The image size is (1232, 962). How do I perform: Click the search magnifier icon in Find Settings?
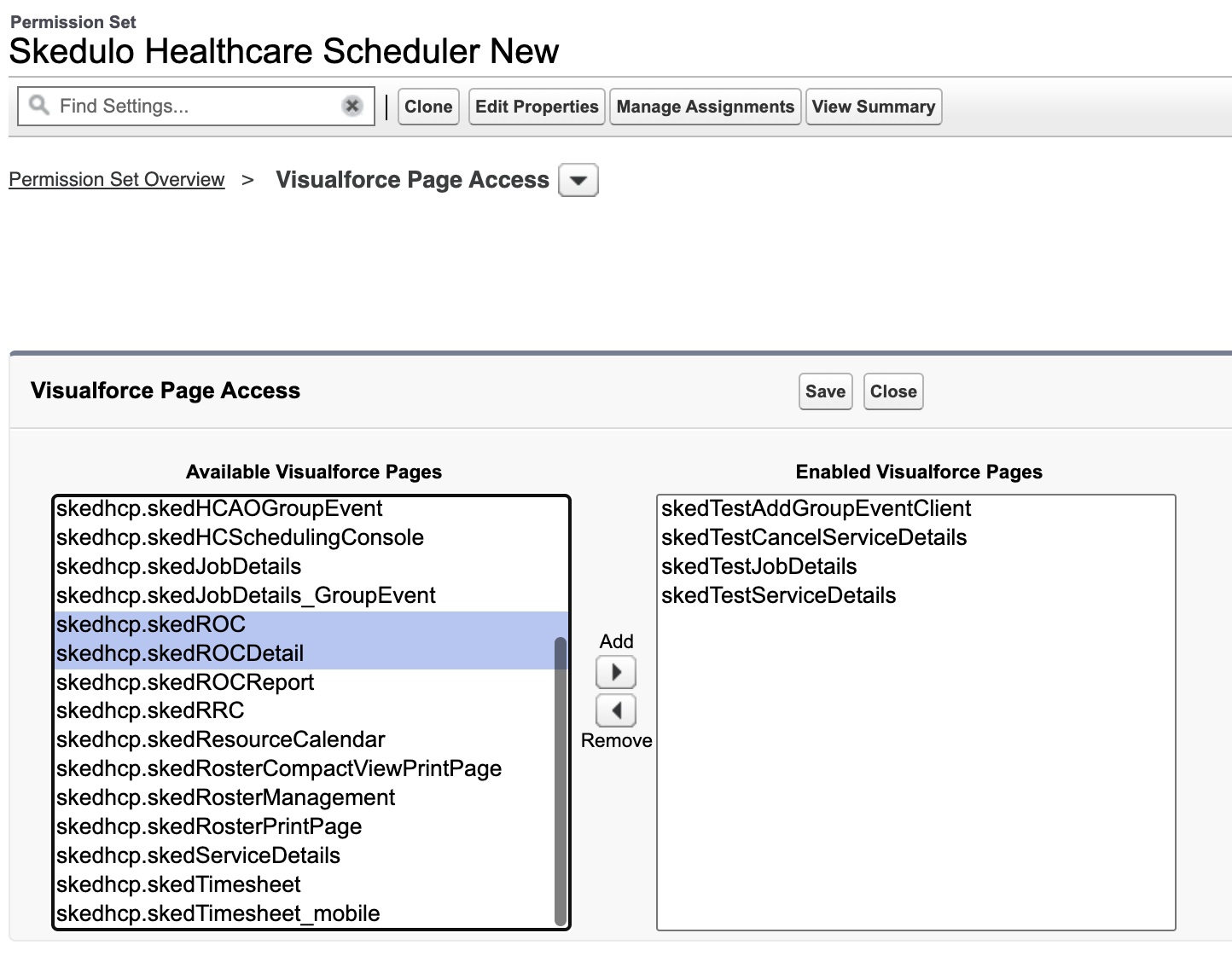[38, 105]
